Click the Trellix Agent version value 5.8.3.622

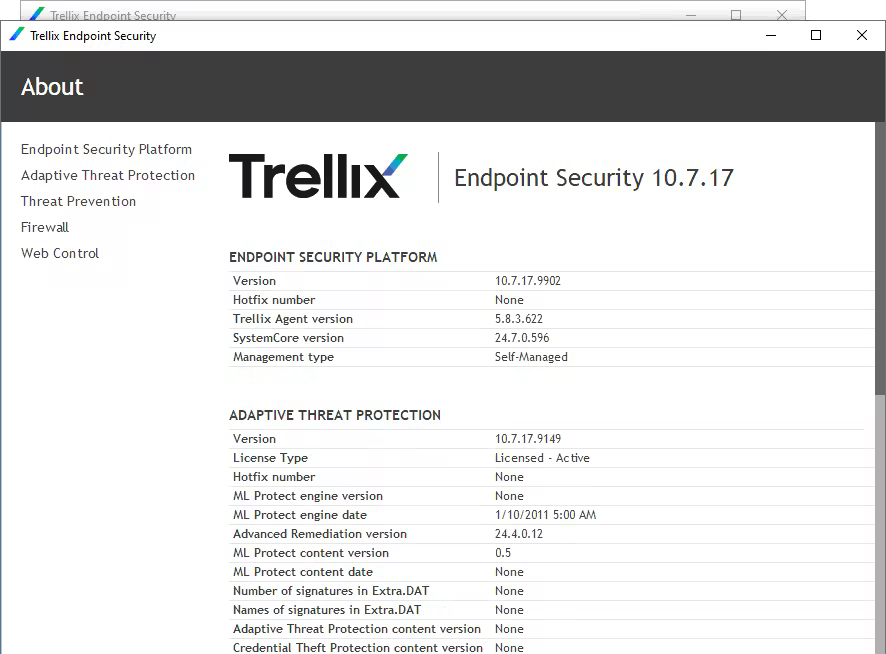(519, 319)
